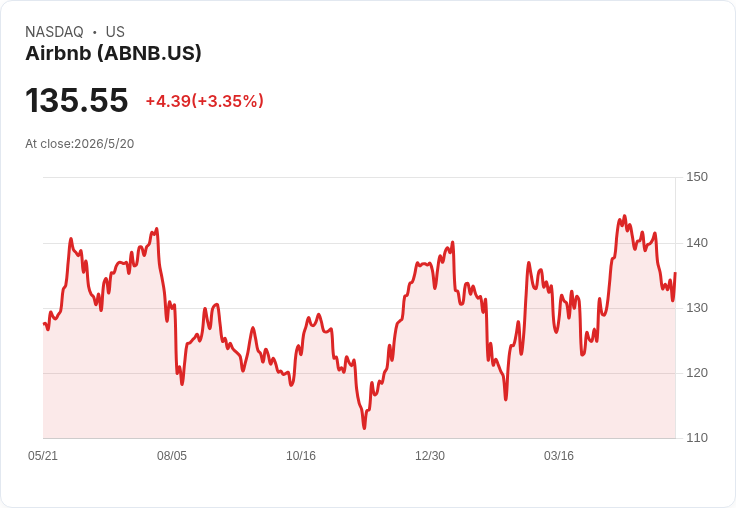Click the chart's highest price peak

point(624,216)
